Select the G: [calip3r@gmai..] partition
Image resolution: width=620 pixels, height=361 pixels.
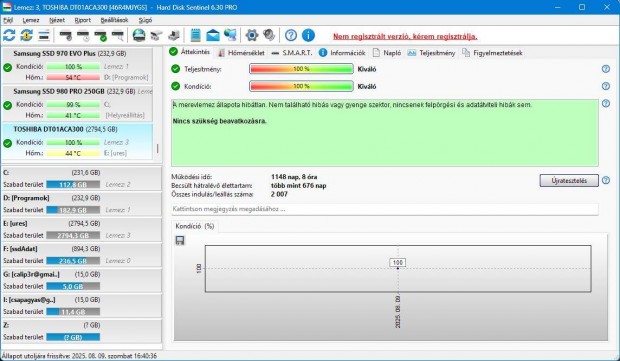click(81, 280)
